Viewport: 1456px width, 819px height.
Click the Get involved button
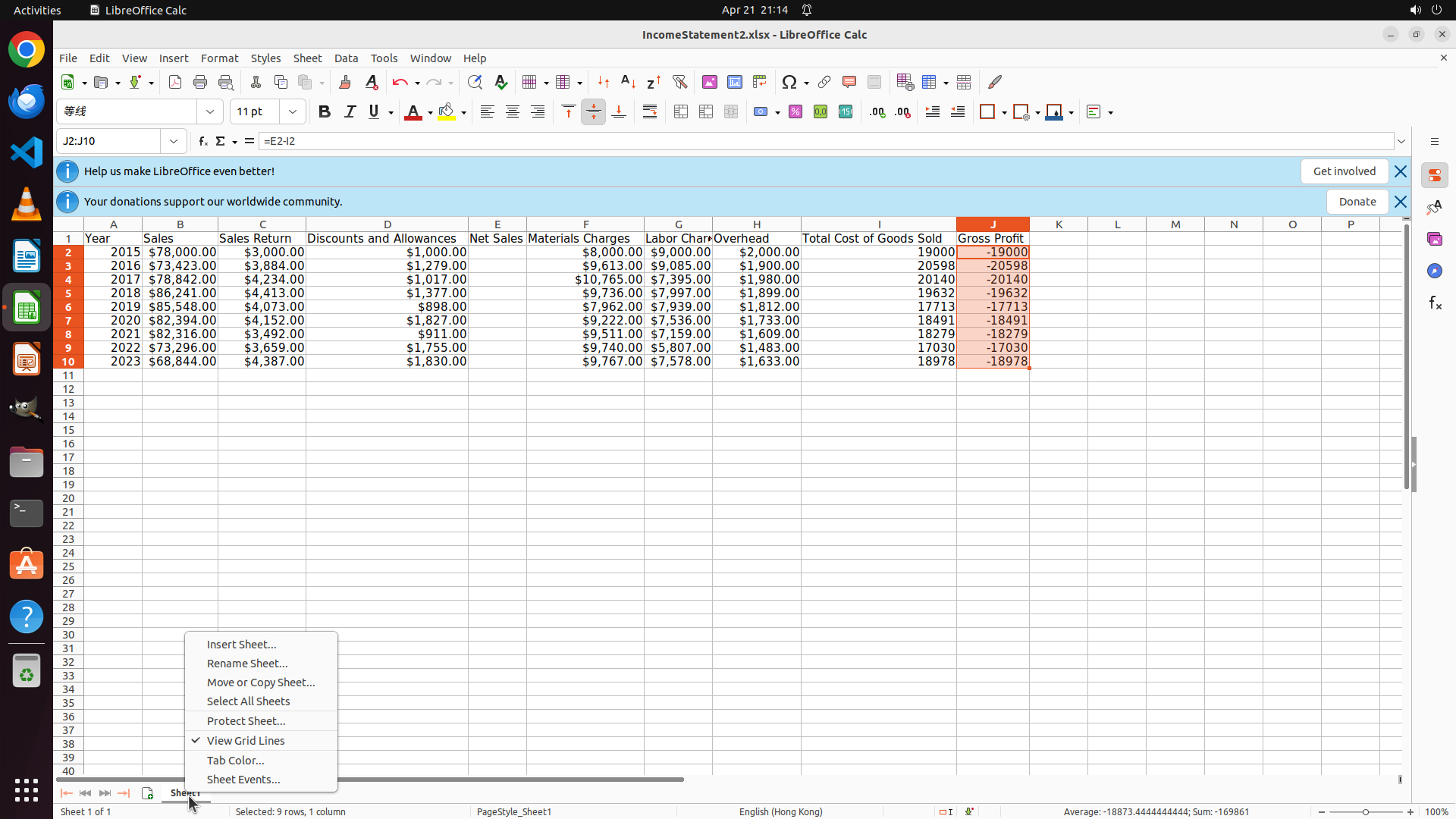click(x=1344, y=171)
